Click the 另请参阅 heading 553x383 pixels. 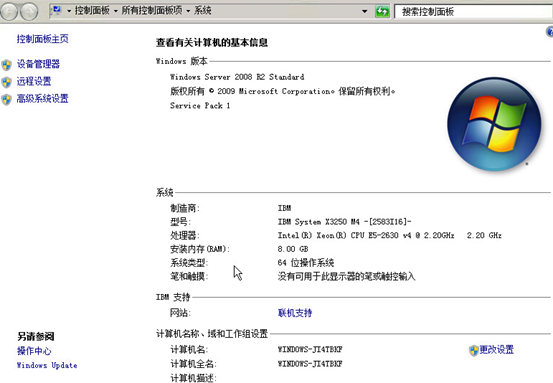point(36,336)
